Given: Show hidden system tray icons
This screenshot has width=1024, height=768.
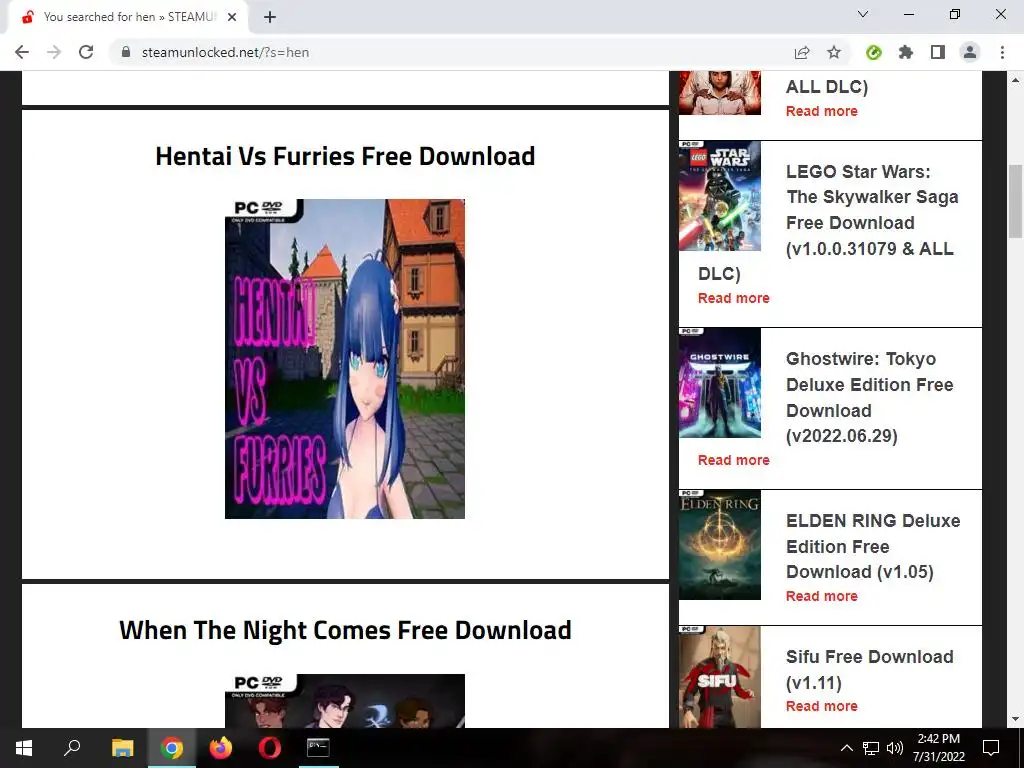Looking at the screenshot, I should coord(846,748).
